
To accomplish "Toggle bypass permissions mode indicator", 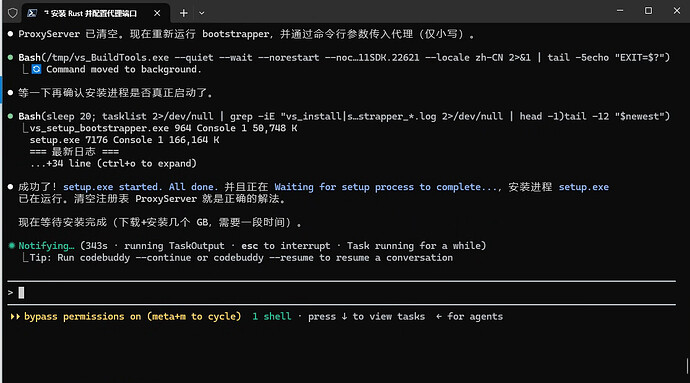I will [x=132, y=317].
